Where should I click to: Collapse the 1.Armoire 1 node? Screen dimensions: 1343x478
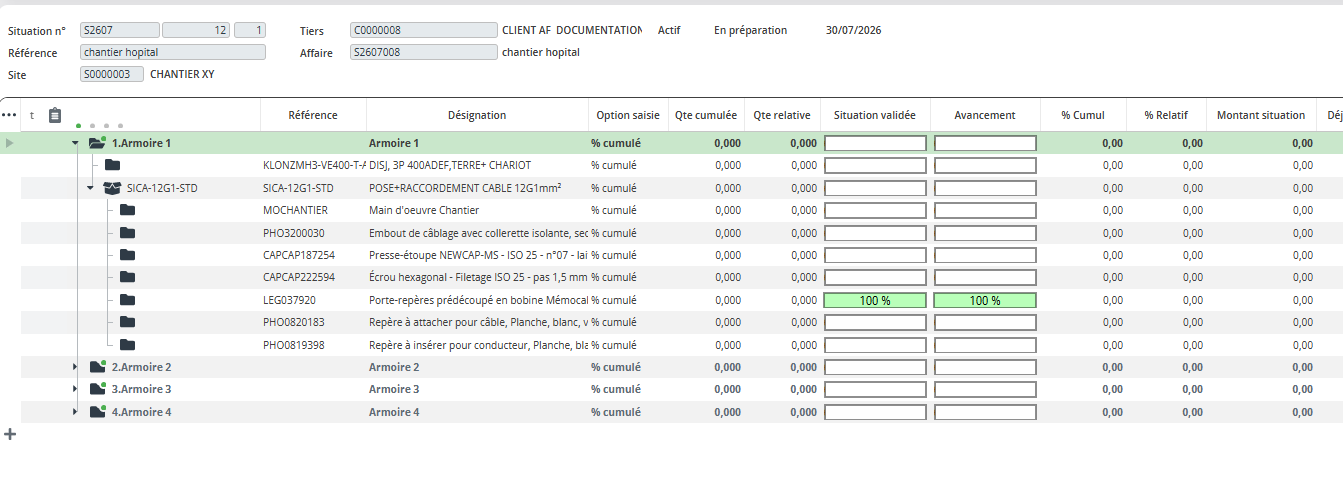coord(75,143)
